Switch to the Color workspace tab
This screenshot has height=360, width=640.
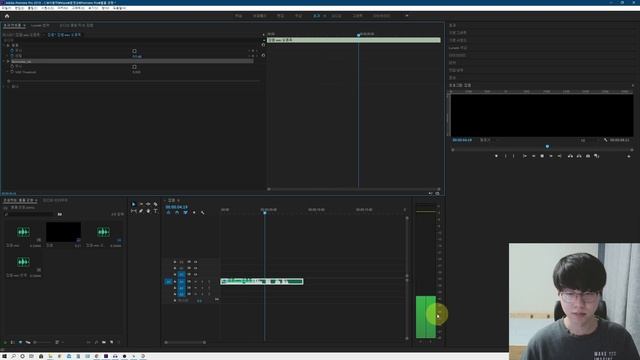[x=298, y=16]
